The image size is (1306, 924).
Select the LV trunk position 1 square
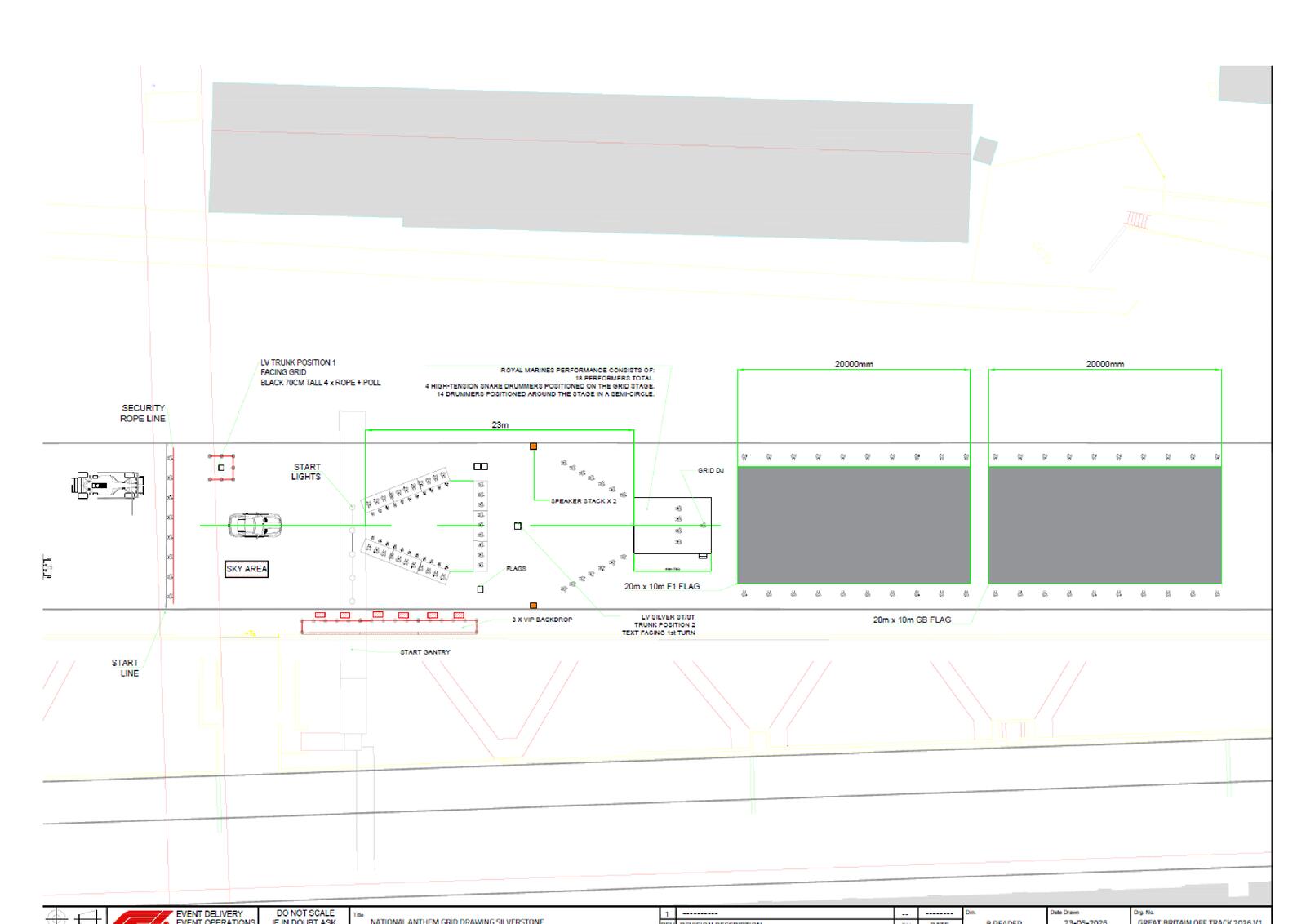[x=221, y=468]
